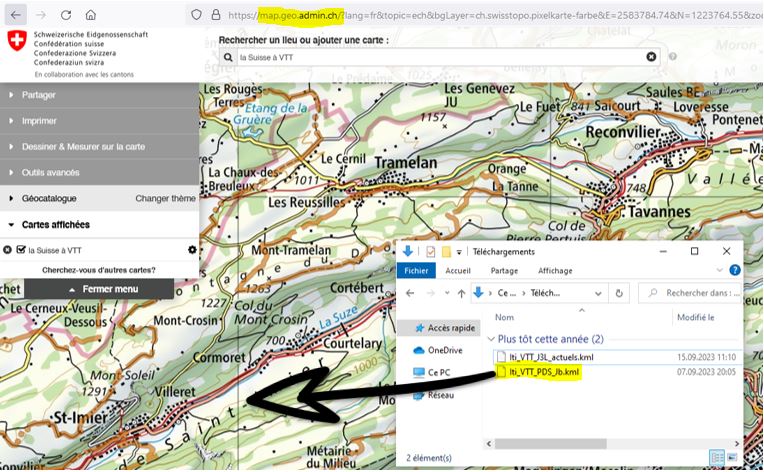Click the new folder icon in Explorer title bar
Viewport: 764px width, 472px height.
446,252
